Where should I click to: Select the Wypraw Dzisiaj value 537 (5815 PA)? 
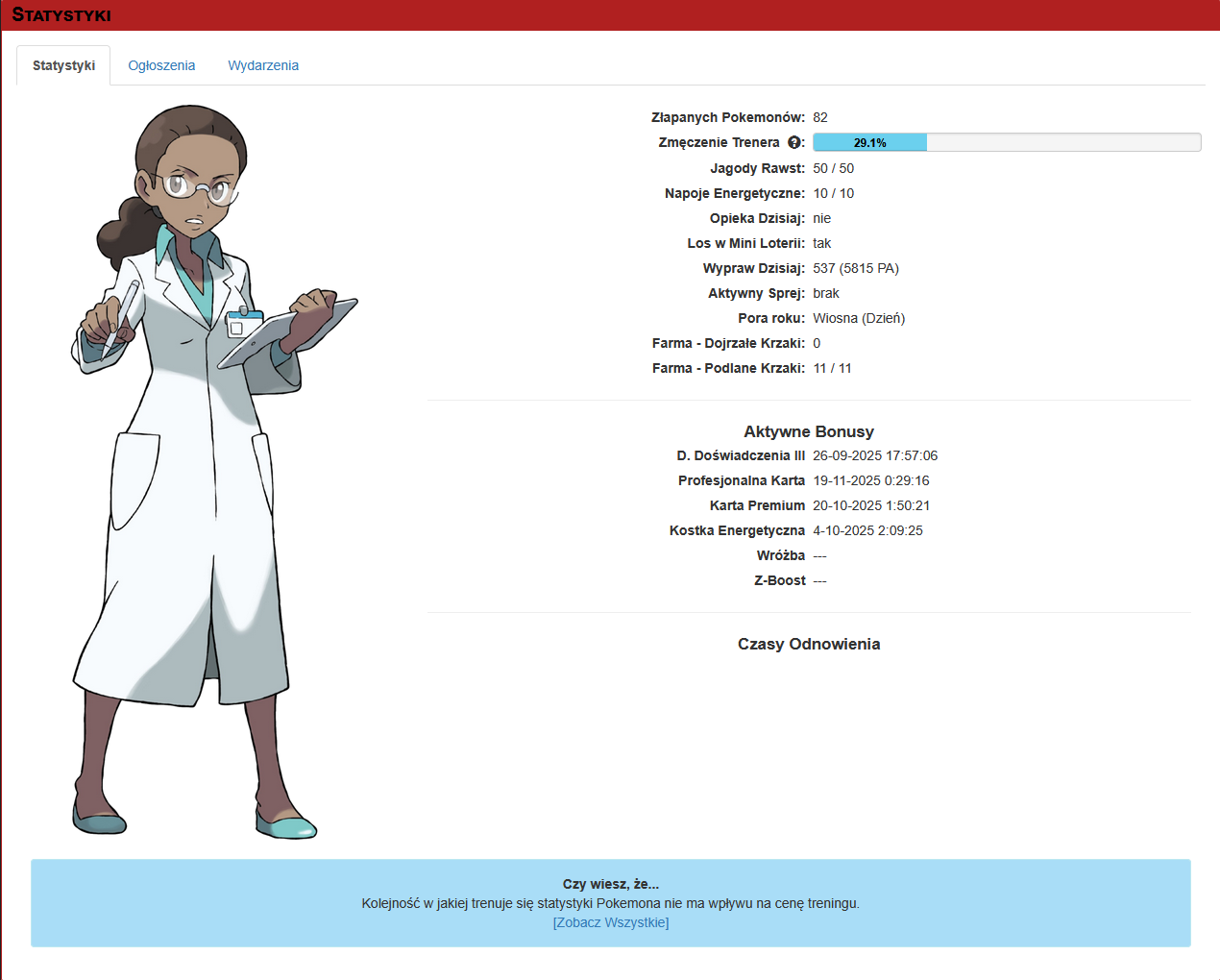856,268
